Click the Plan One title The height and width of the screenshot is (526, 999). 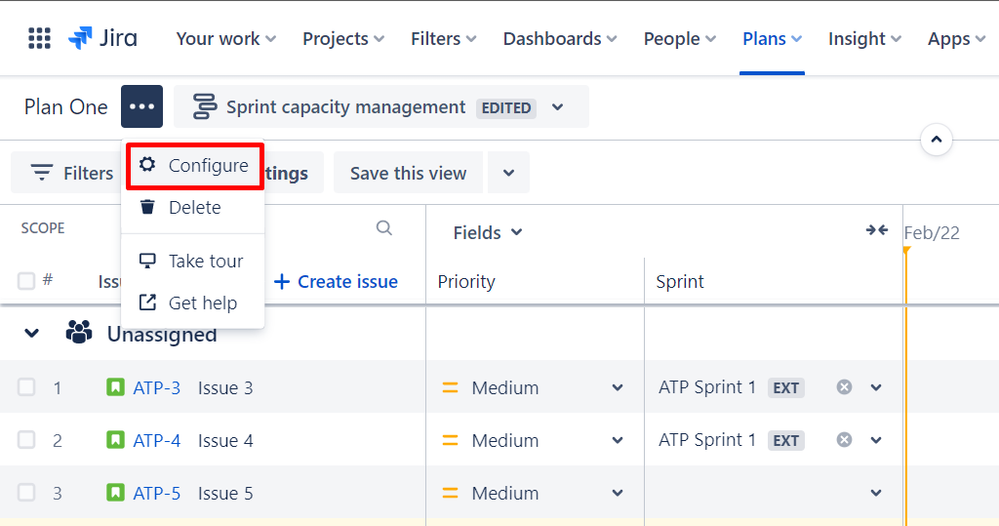(66, 106)
